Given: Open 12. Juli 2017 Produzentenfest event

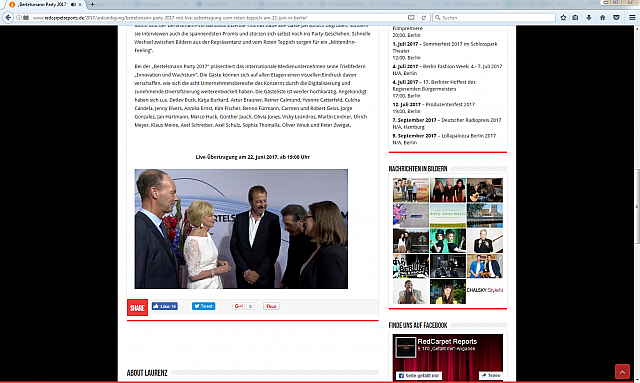Looking at the screenshot, I should pos(433,105).
